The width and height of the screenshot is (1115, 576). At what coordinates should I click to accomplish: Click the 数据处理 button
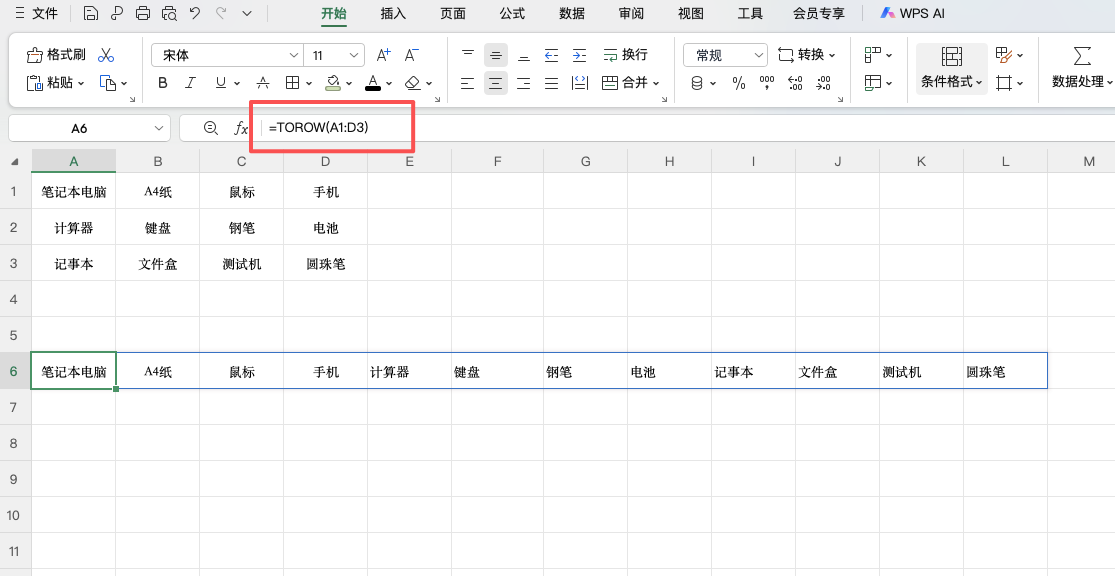click(1079, 68)
